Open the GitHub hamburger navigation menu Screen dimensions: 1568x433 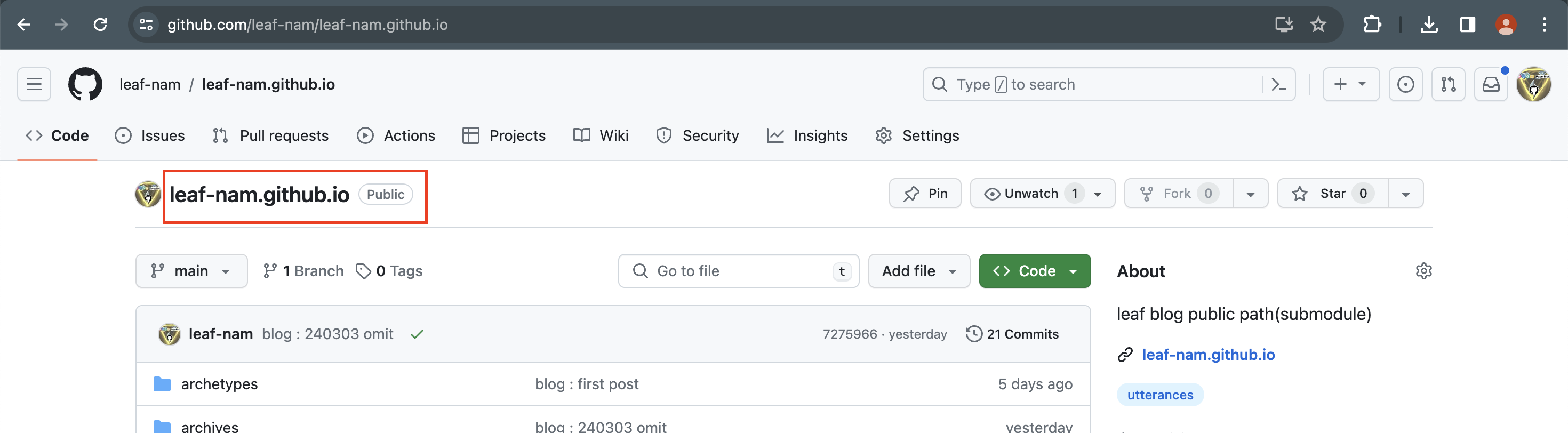pyautogui.click(x=34, y=84)
